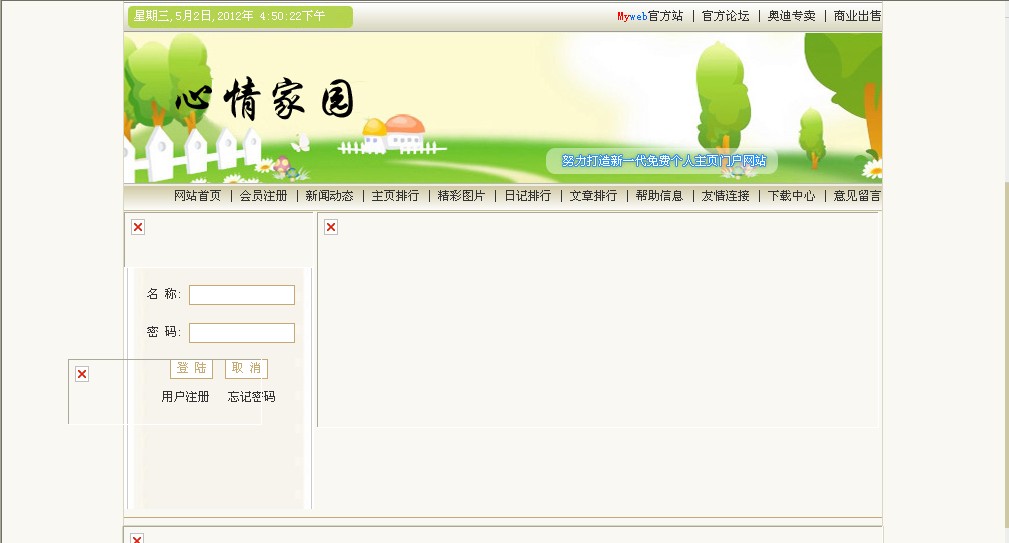Image resolution: width=1009 pixels, height=543 pixels.
Task: Open 文章排行 navigation item
Action: (593, 196)
